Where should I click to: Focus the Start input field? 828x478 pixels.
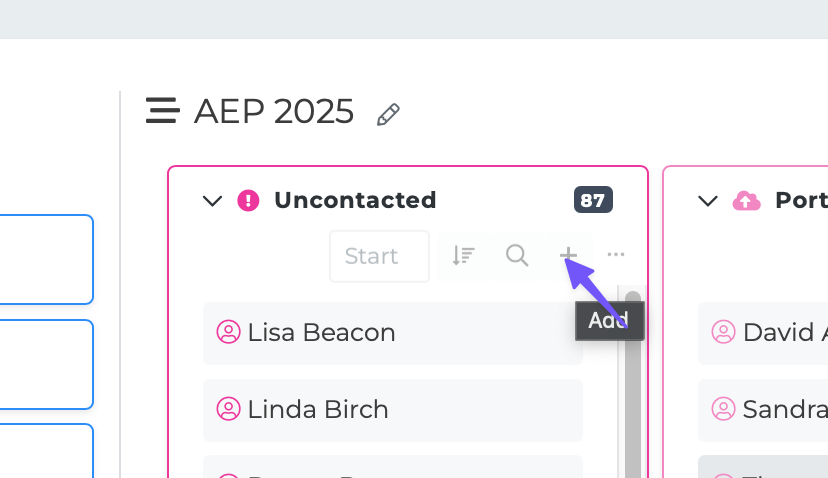point(379,256)
